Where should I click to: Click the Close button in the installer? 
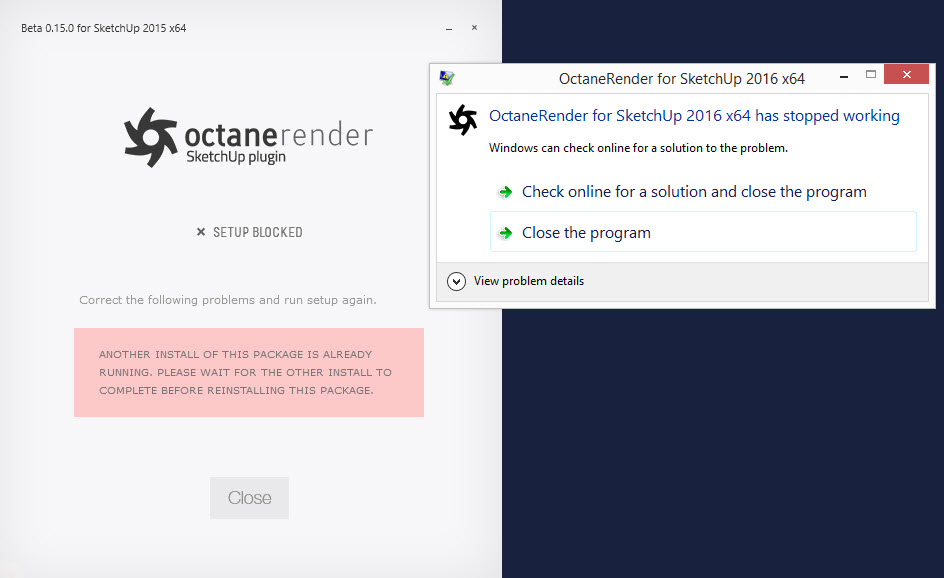[x=249, y=498]
